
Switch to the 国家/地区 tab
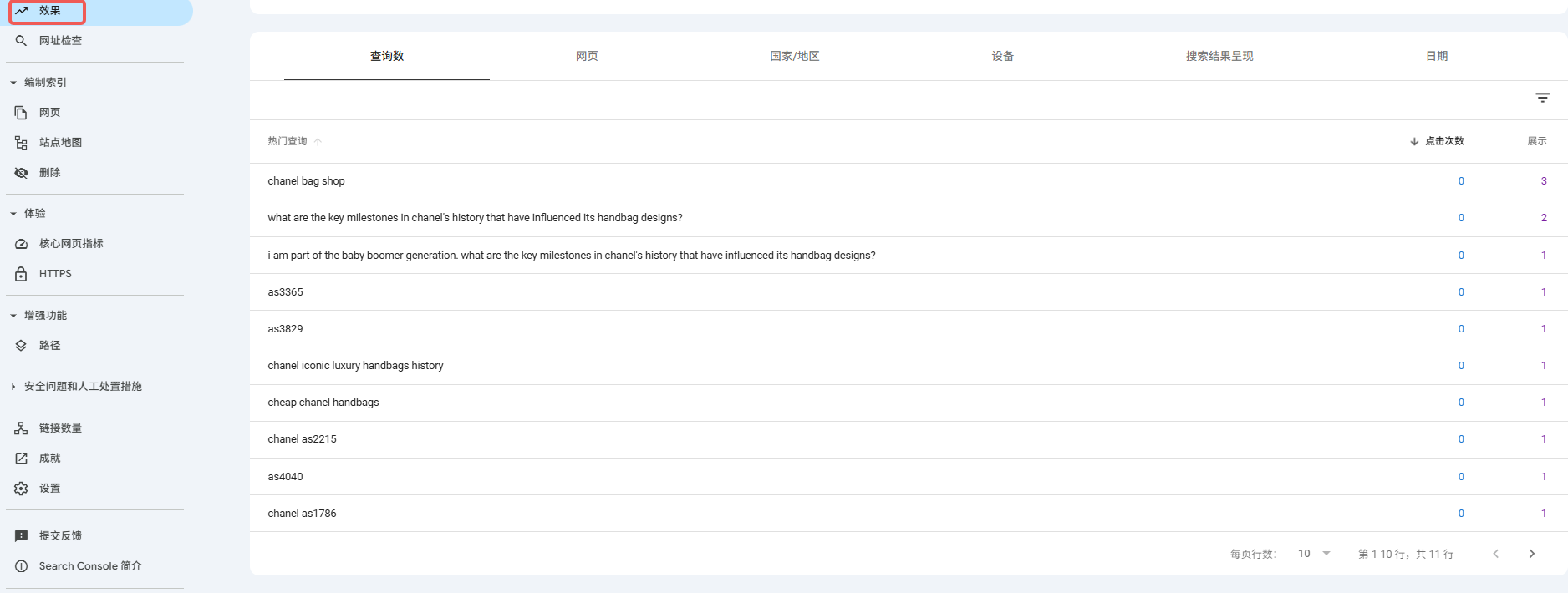[794, 57]
